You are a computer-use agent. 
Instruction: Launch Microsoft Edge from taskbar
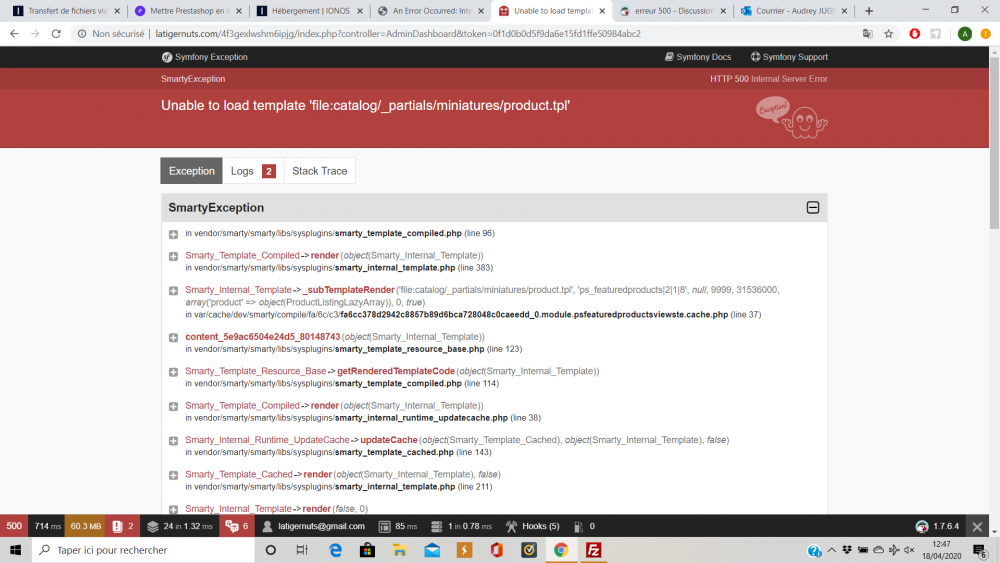[335, 550]
